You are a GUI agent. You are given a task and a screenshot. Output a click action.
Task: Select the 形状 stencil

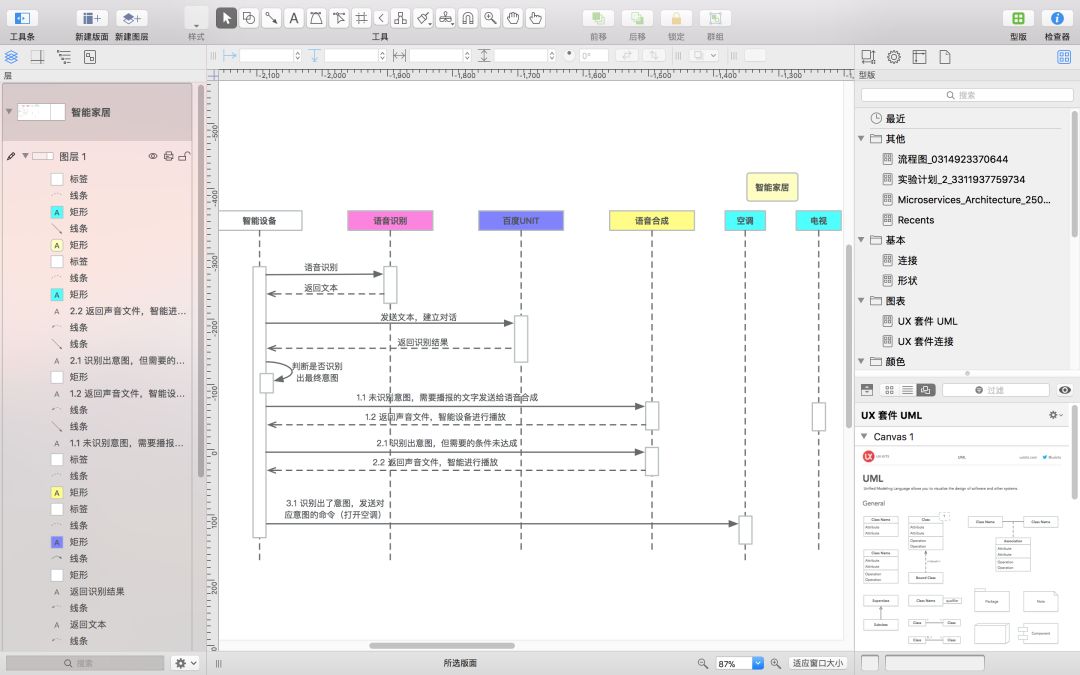pos(907,280)
